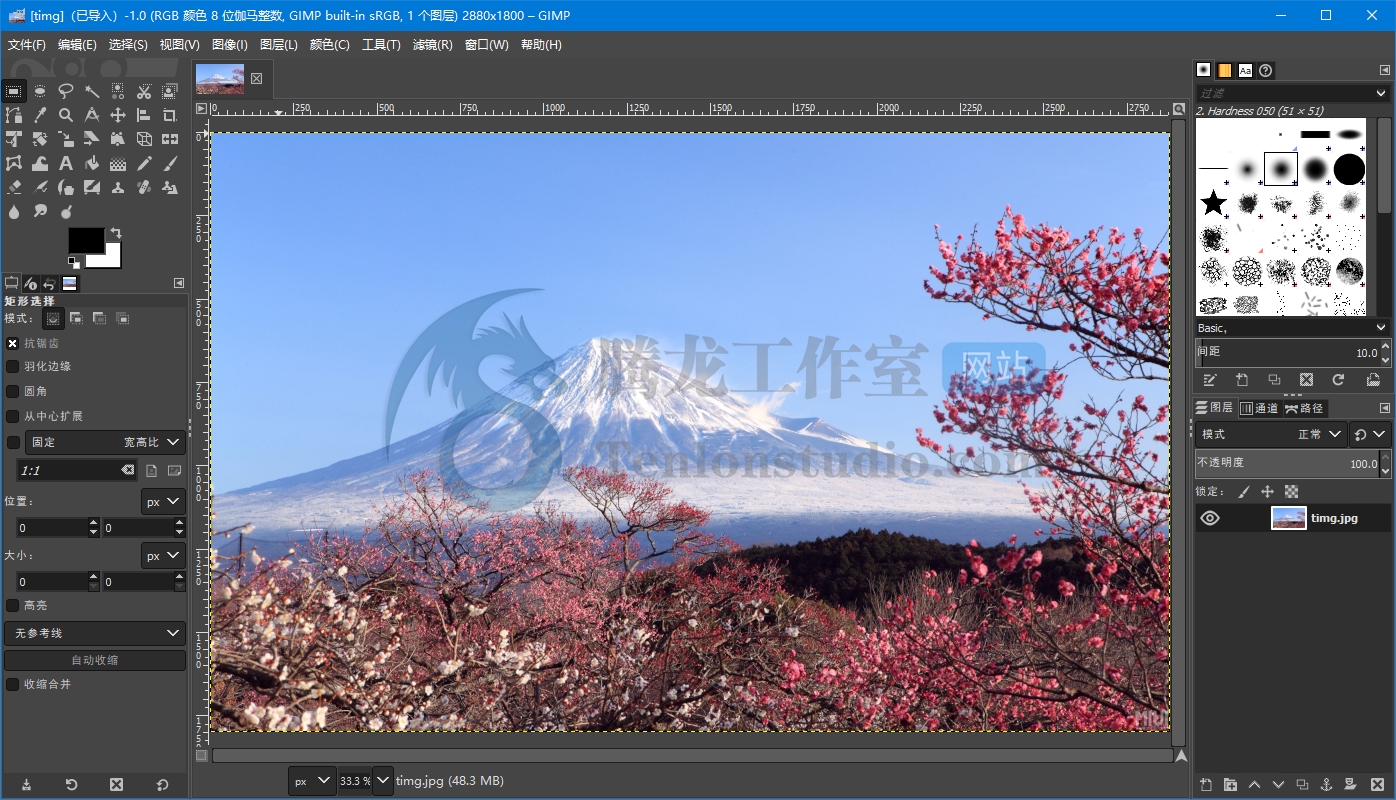Enable the 从中心扩展 expand from center checkbox
The image size is (1396, 800).
click(12, 416)
